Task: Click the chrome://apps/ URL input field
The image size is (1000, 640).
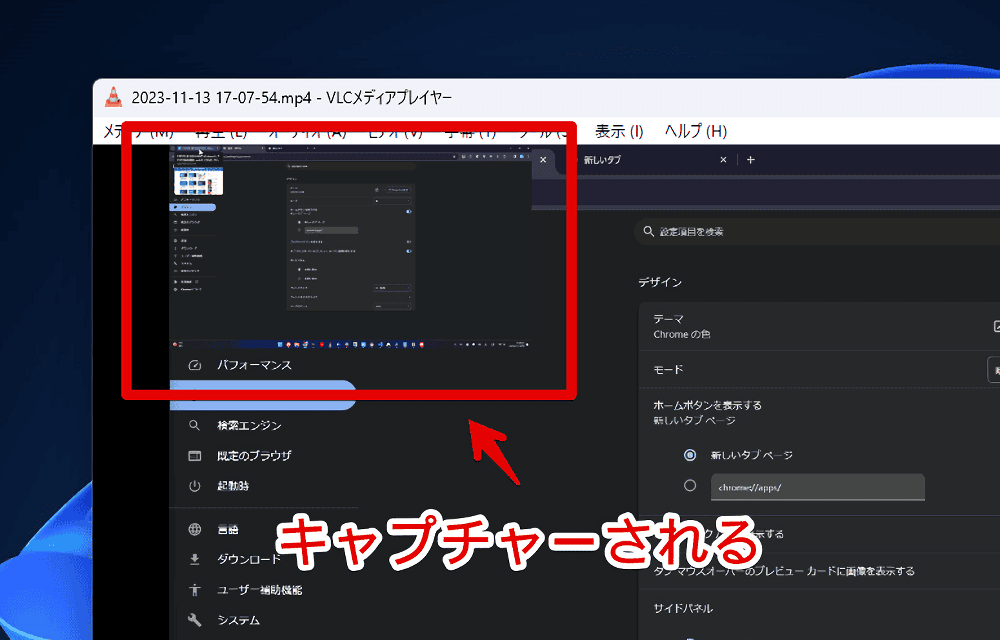Action: pyautogui.click(x=818, y=488)
